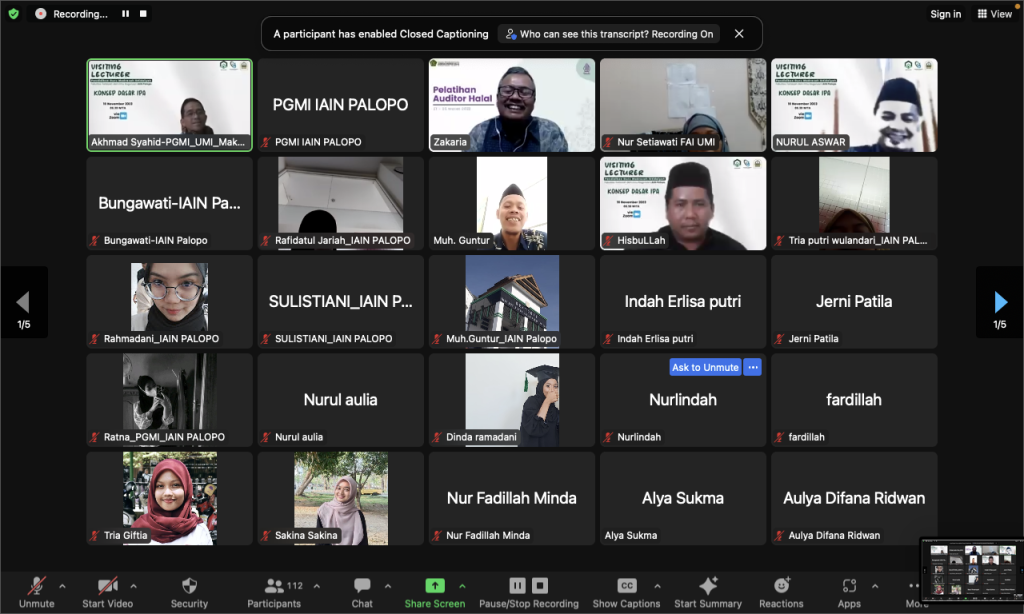Click Ask to Unmute on Nurlindah's tile
Viewport: 1024px width, 614px height.
pyautogui.click(x=704, y=367)
